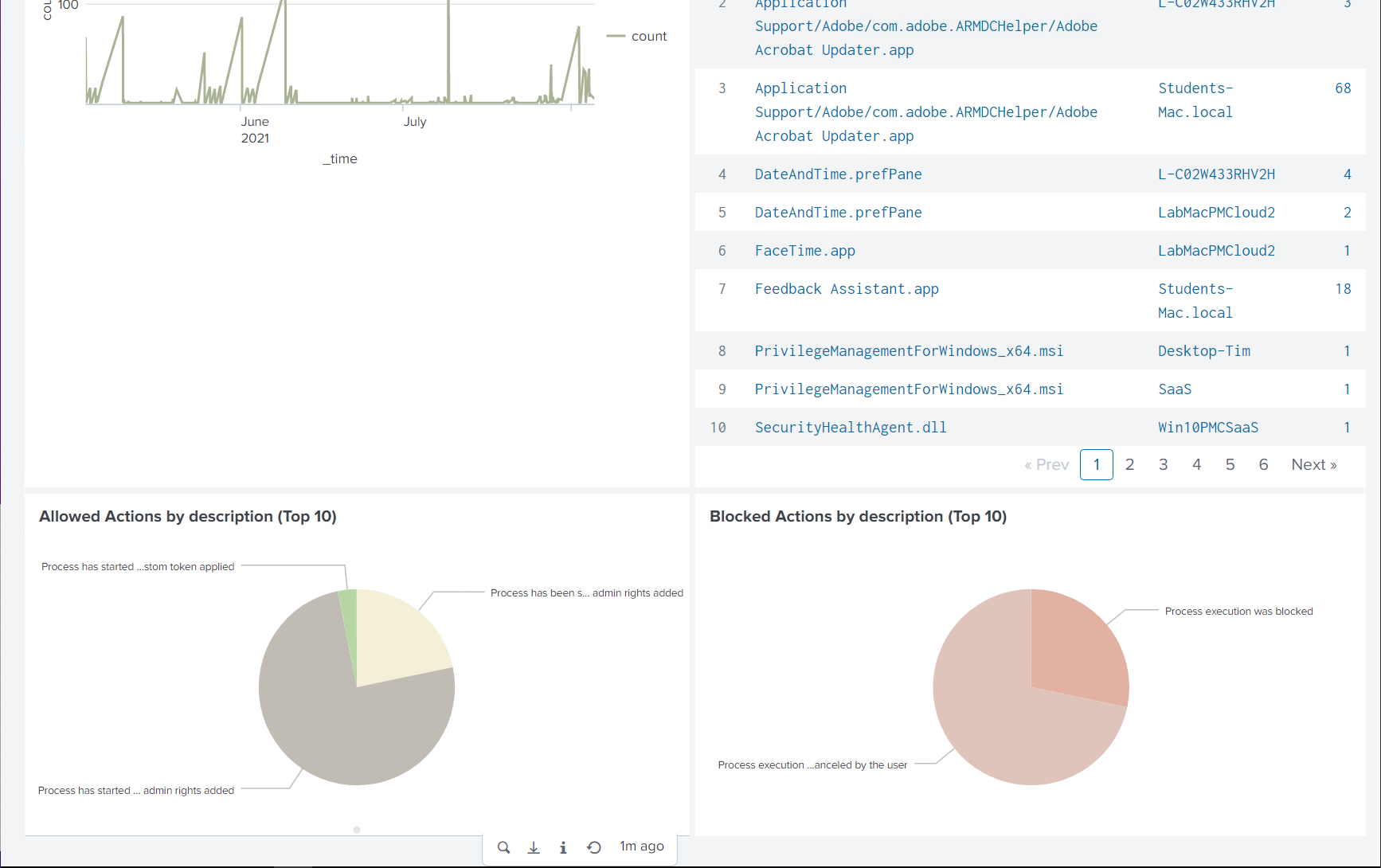Open the Inspect info icon
Image resolution: width=1381 pixels, height=868 pixels.
[x=563, y=847]
